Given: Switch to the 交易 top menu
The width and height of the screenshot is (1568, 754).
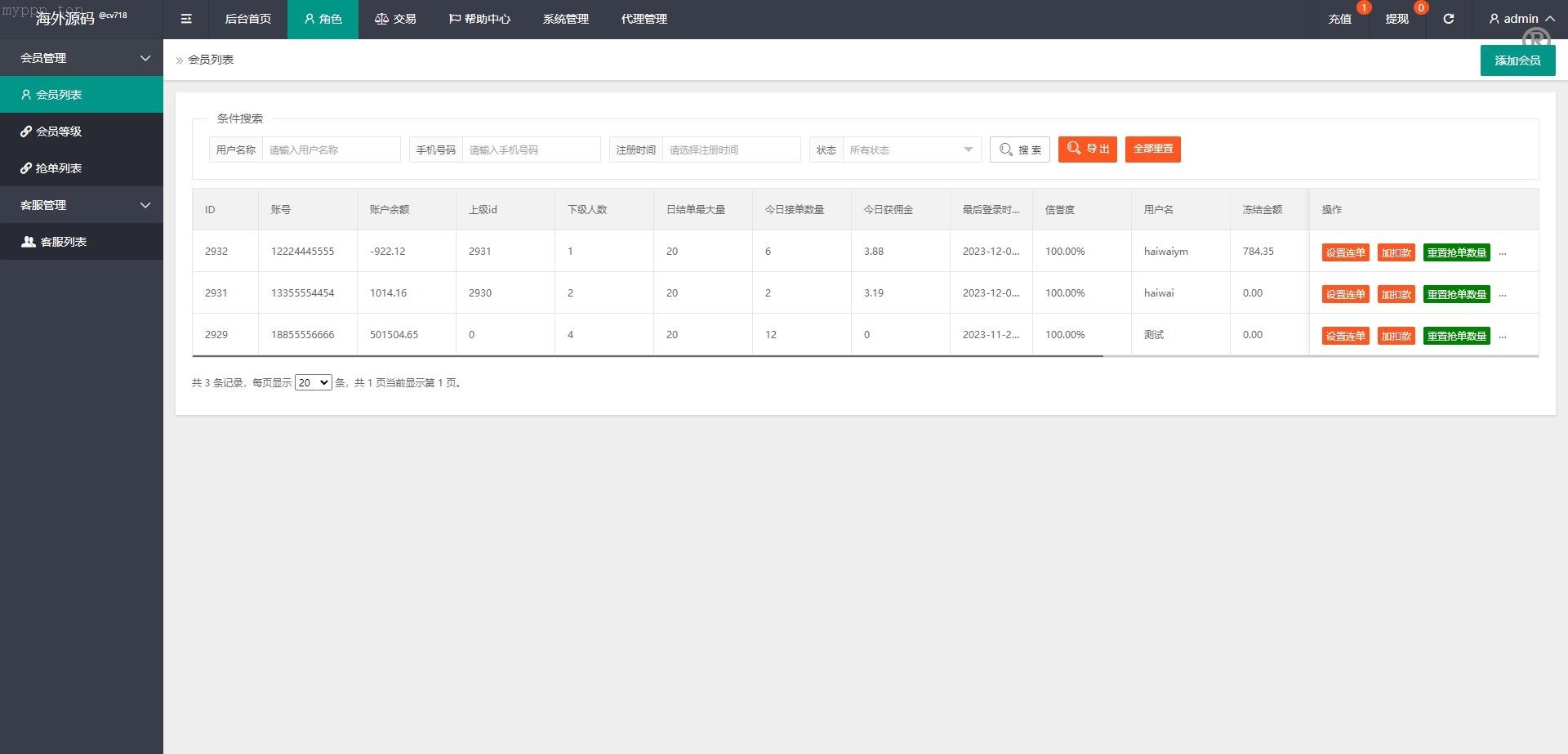Looking at the screenshot, I should (x=395, y=19).
